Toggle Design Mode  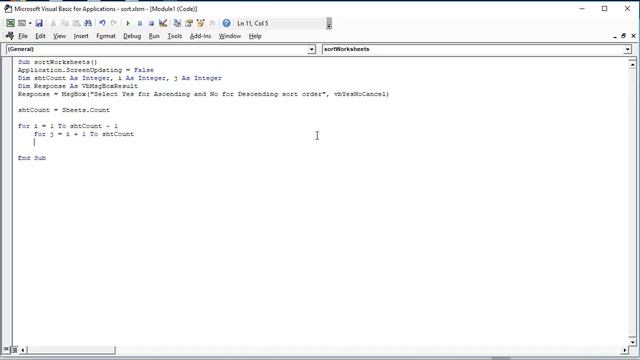coord(163,23)
